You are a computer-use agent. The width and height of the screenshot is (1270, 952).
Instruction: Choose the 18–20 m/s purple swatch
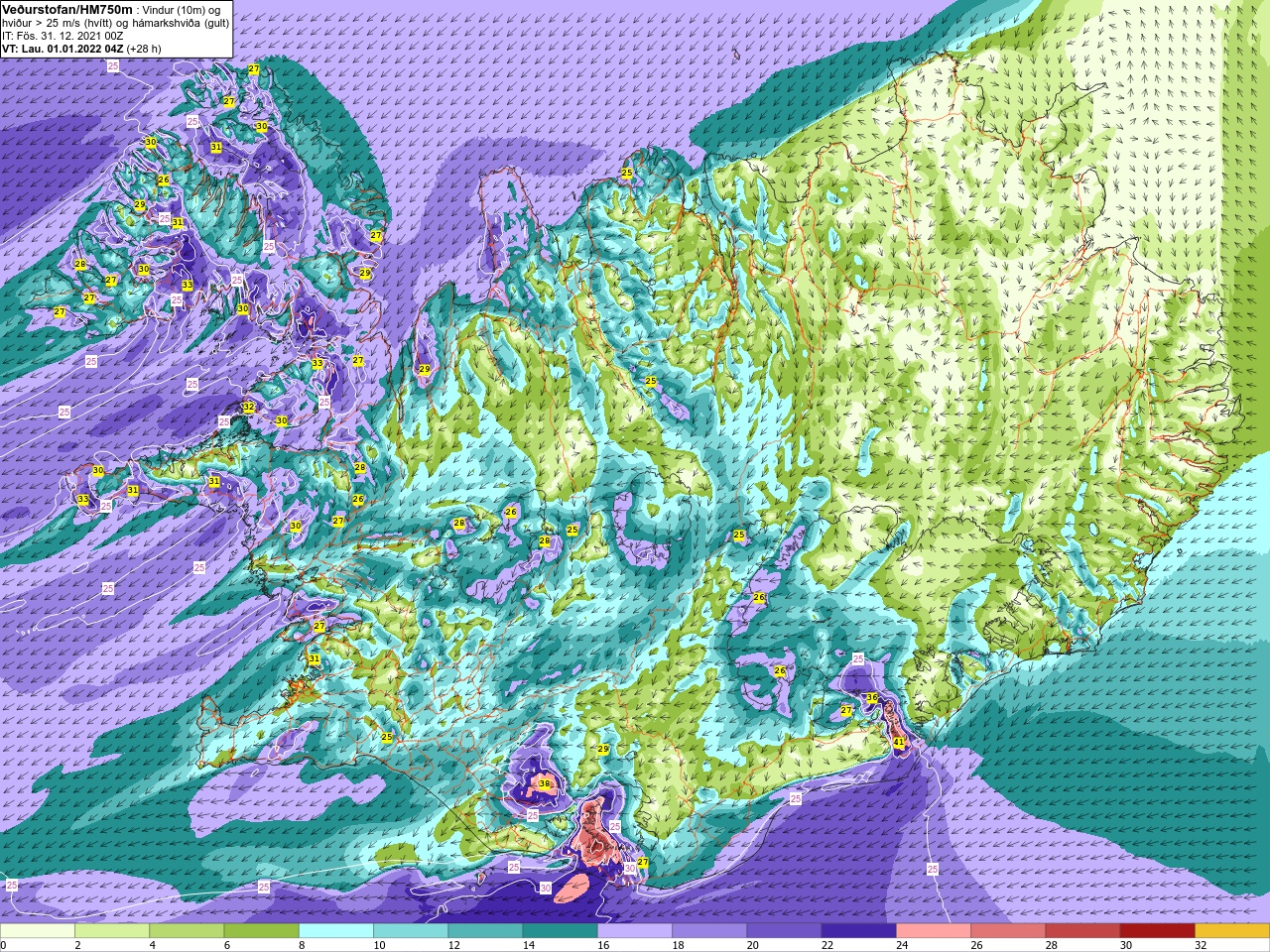pyautogui.click(x=709, y=931)
